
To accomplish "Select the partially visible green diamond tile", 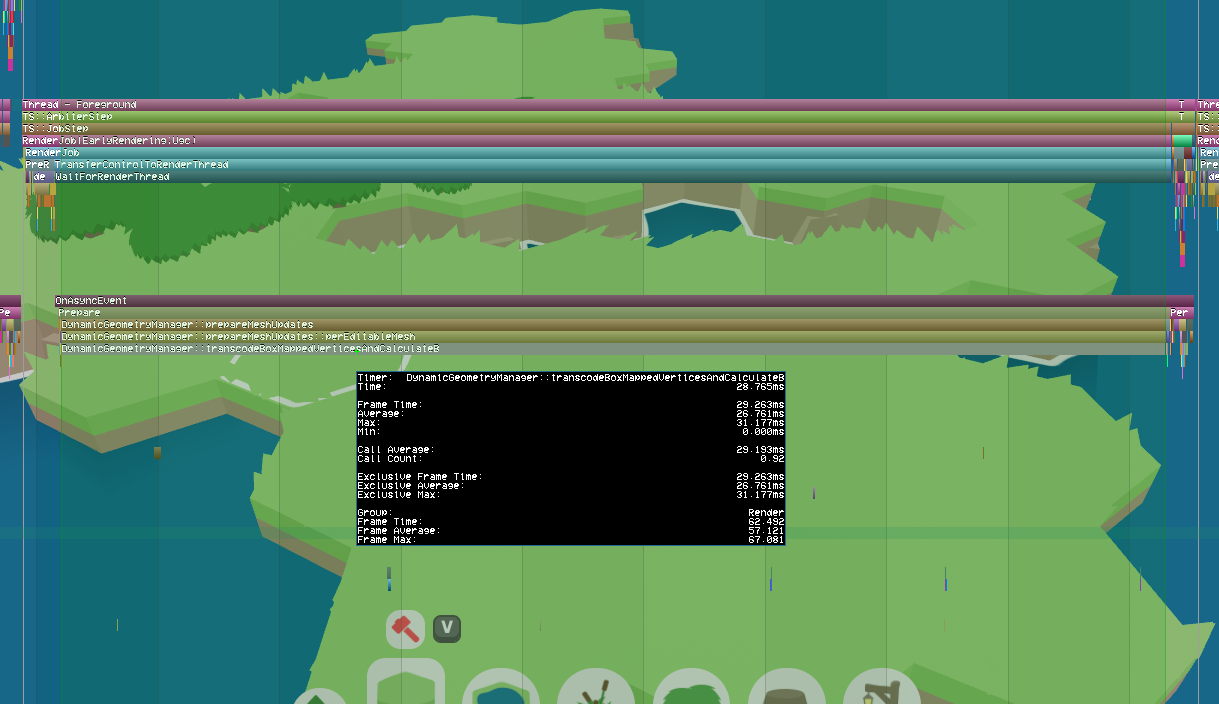I will pos(320,695).
